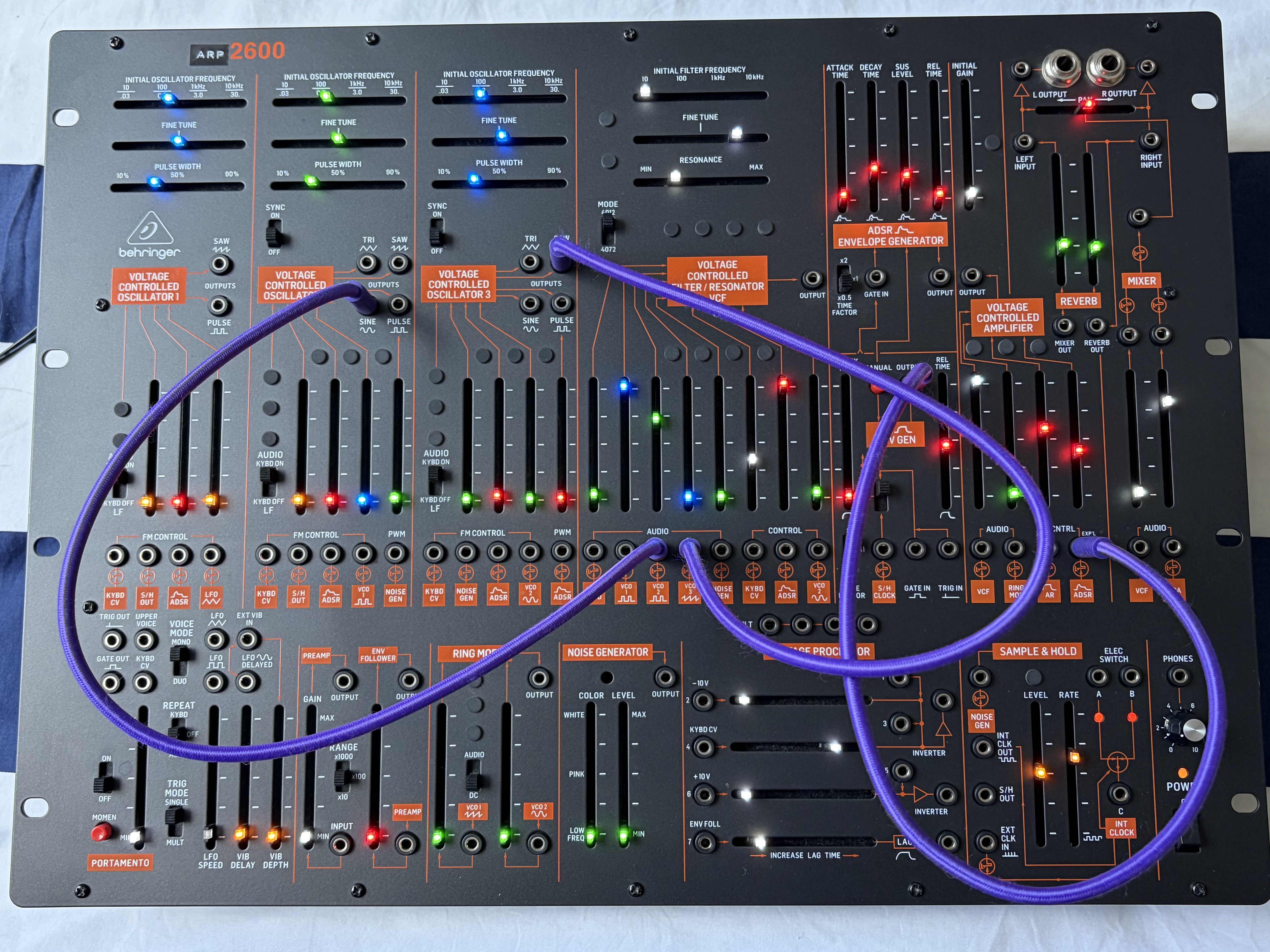
Task: Click the ADSR ENVELOPE GENERATOR heading
Action: click(x=890, y=236)
